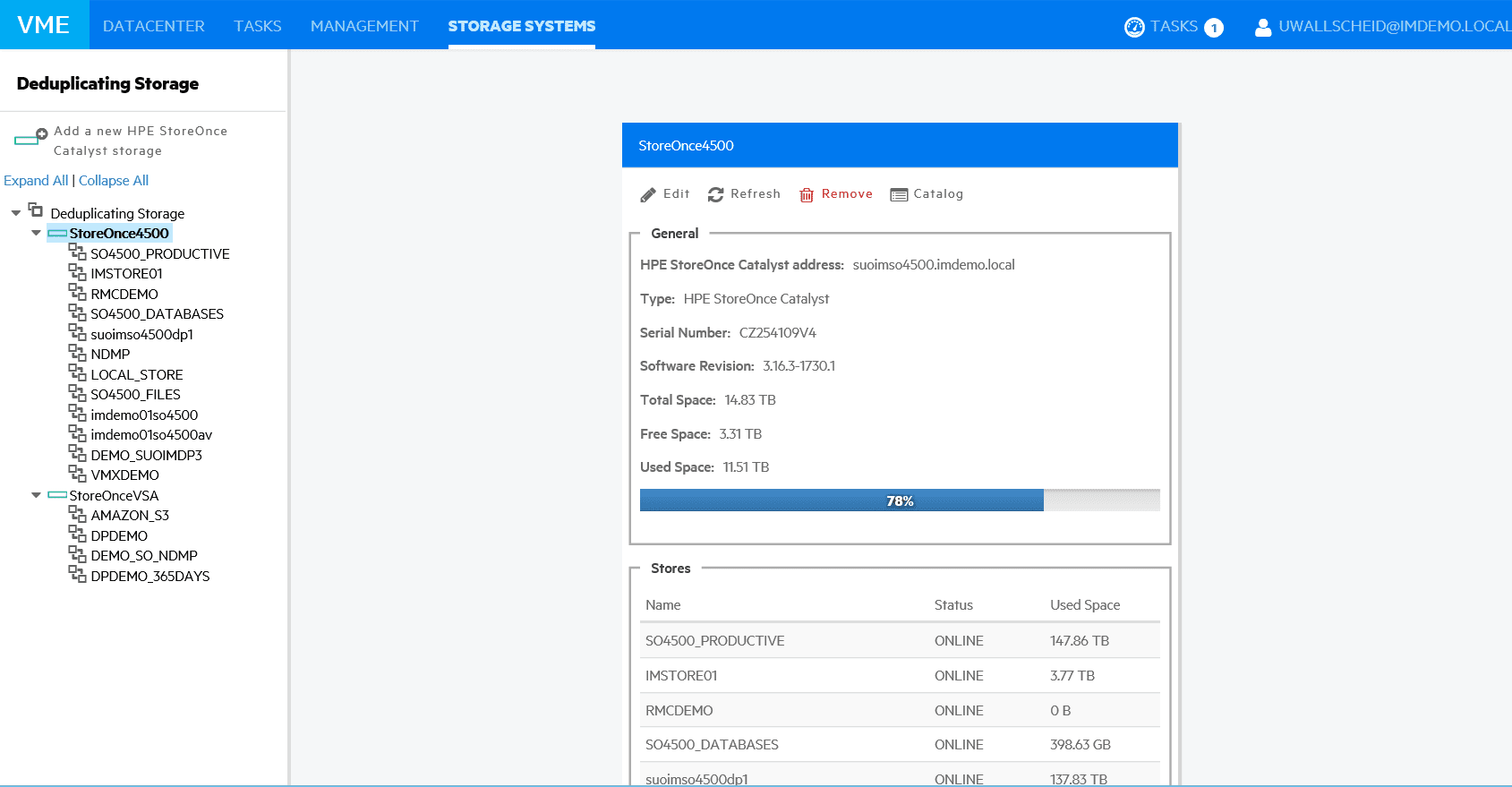1512x787 pixels.
Task: Click the StoreOnce4500 appliance icon in tree
Action: tap(57, 233)
